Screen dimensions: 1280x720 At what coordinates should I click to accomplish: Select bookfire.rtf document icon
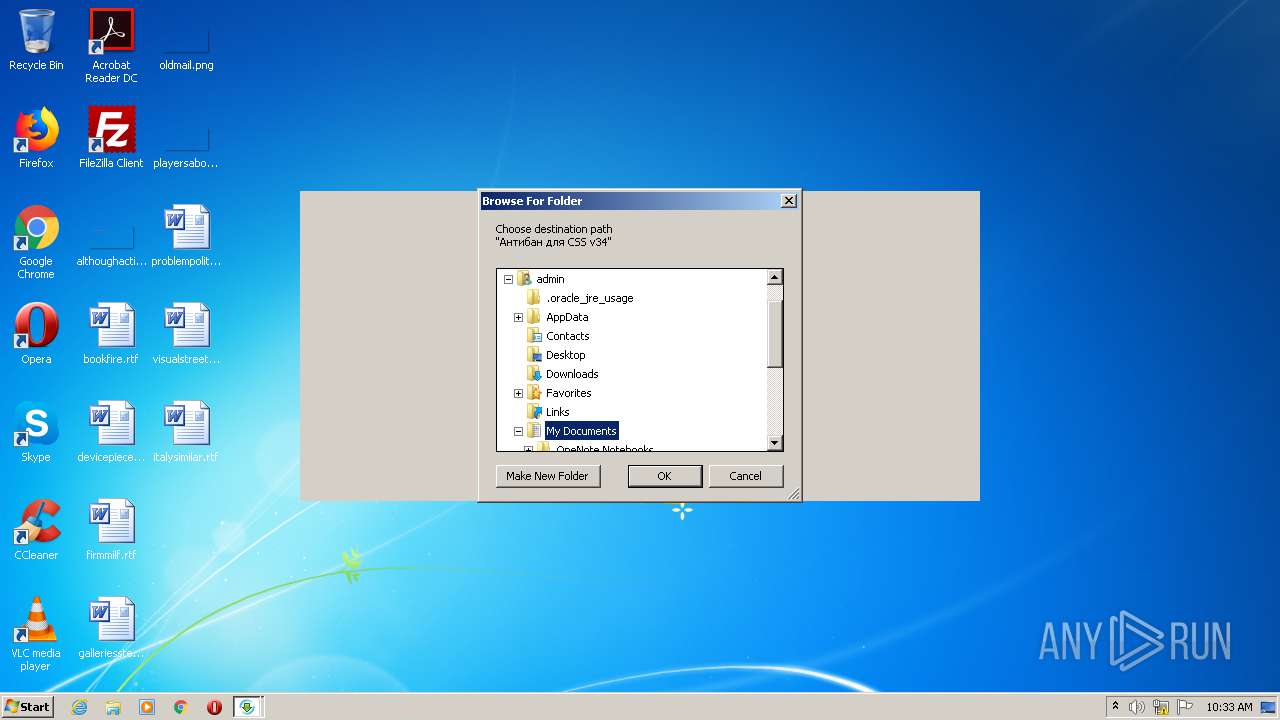[x=111, y=334]
